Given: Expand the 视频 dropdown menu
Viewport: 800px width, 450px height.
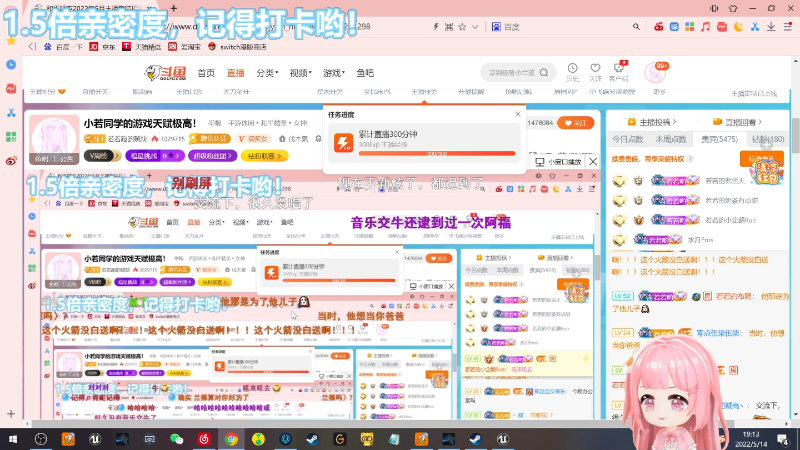Looking at the screenshot, I should pyautogui.click(x=301, y=73).
